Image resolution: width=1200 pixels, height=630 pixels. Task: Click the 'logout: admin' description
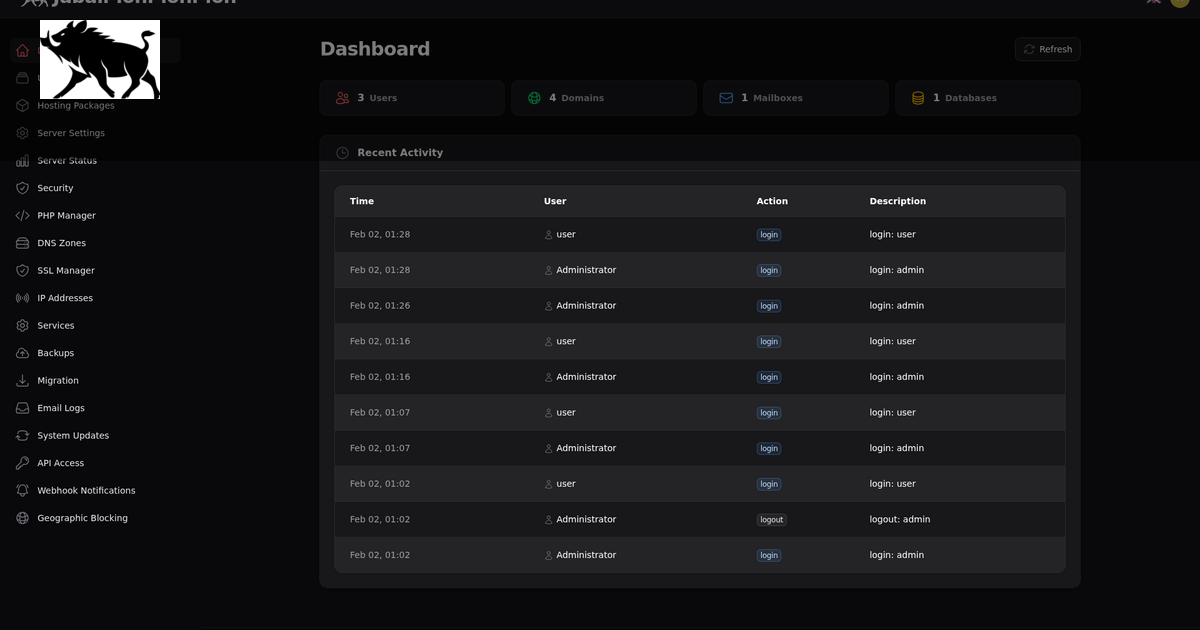[900, 520]
